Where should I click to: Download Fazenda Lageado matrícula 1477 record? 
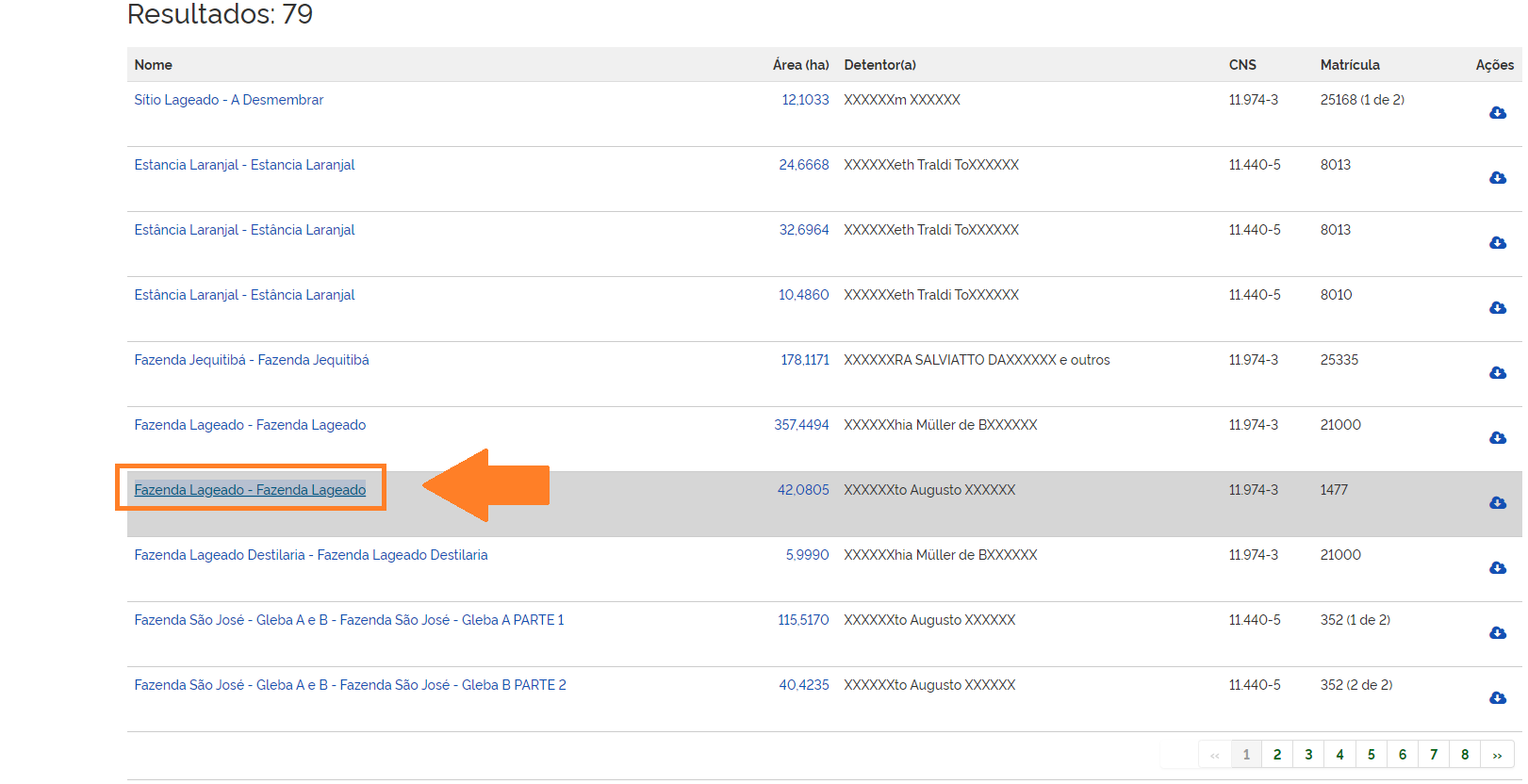(1497, 503)
